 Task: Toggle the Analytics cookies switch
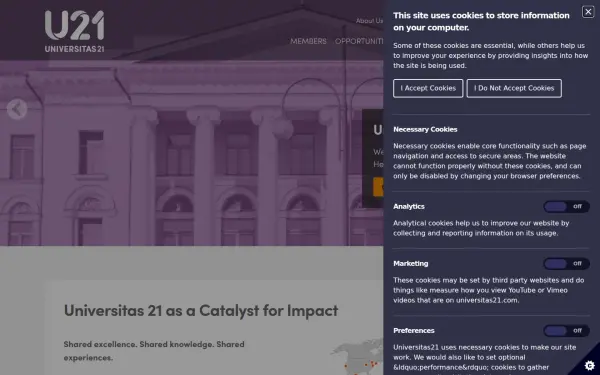[x=566, y=207]
